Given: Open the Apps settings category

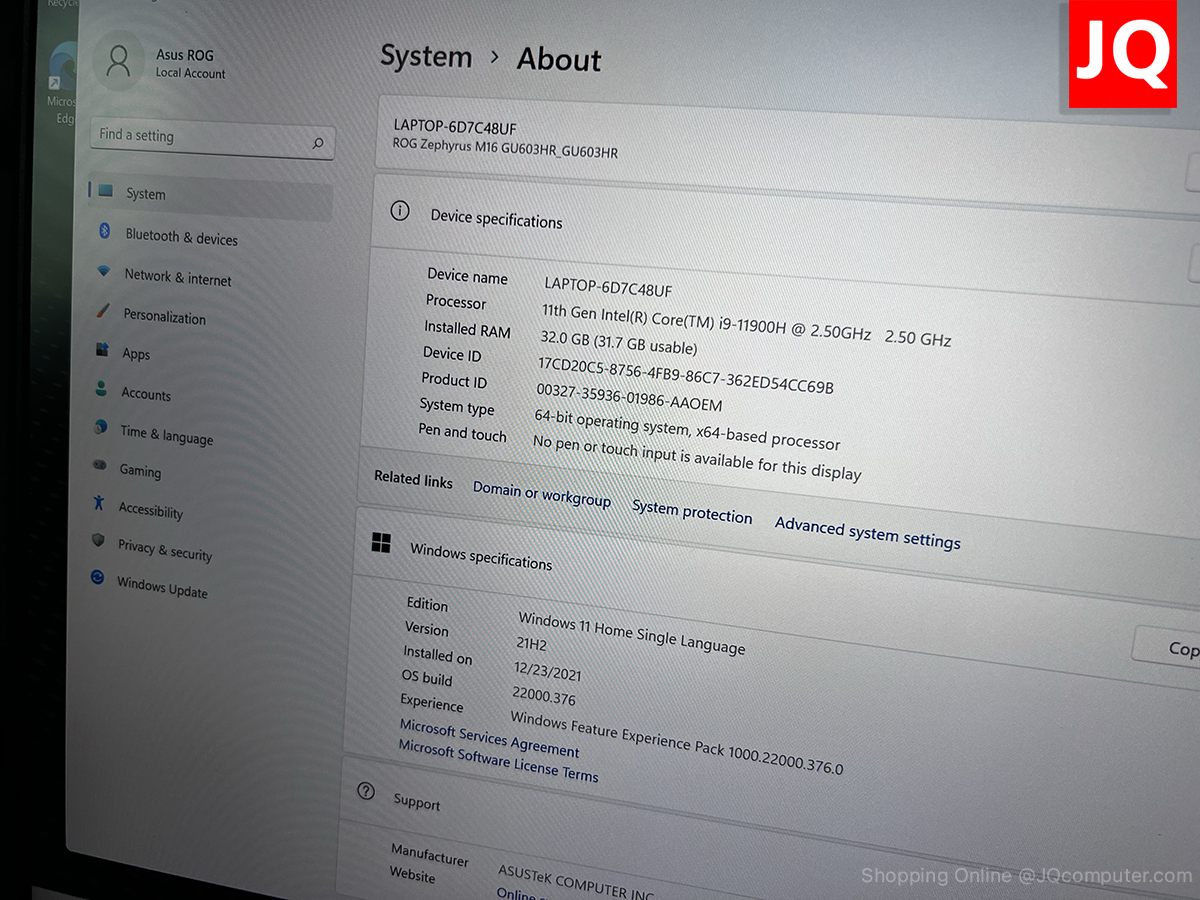Looking at the screenshot, I should click(x=135, y=353).
